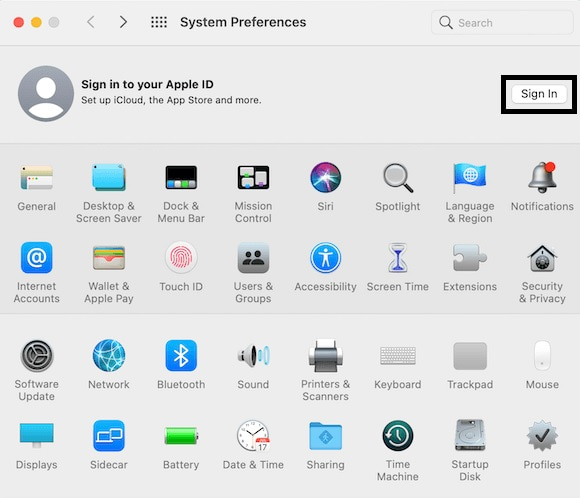Go back with the left arrow

pos(91,22)
